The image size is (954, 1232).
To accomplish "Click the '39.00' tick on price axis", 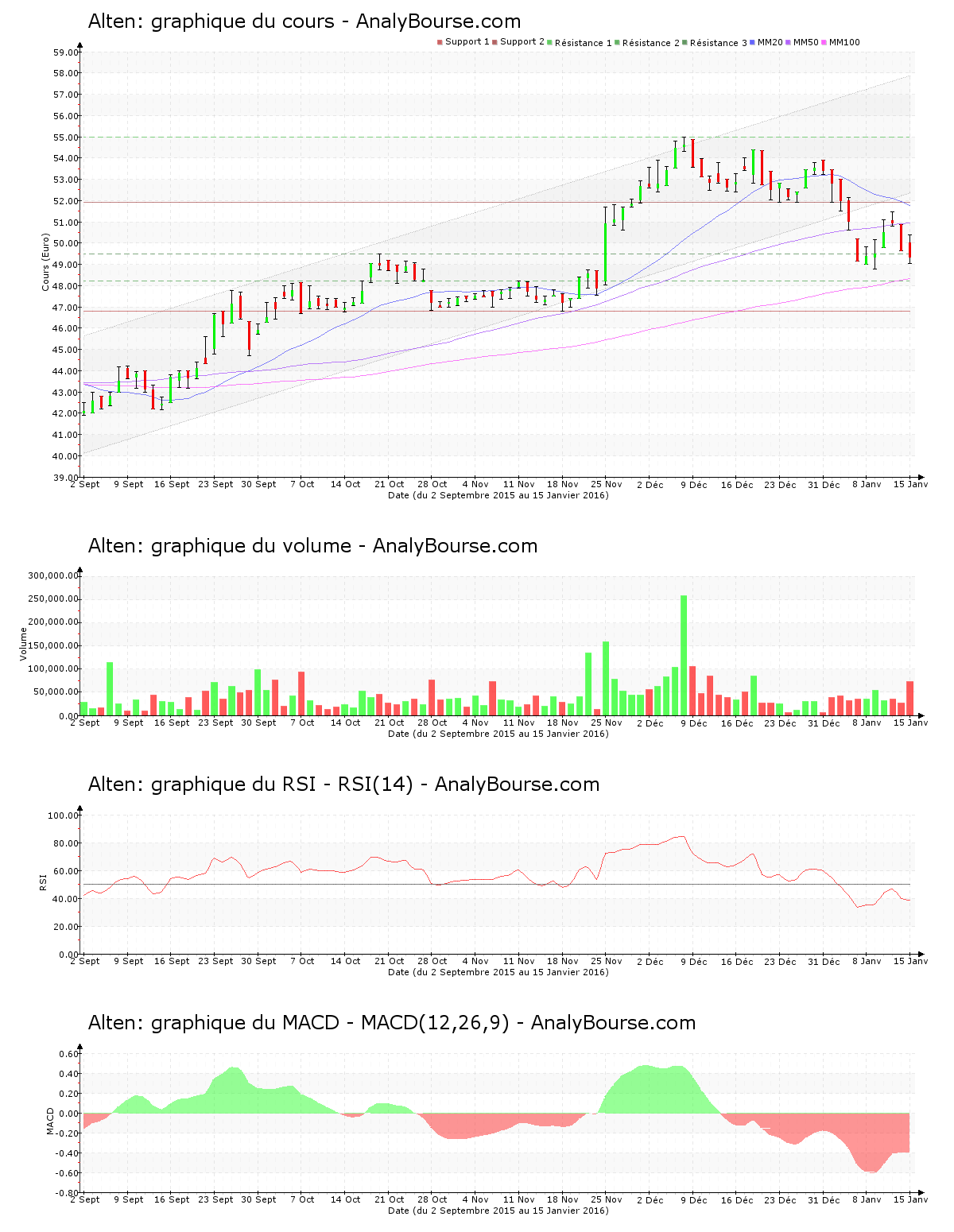I will click(x=66, y=478).
